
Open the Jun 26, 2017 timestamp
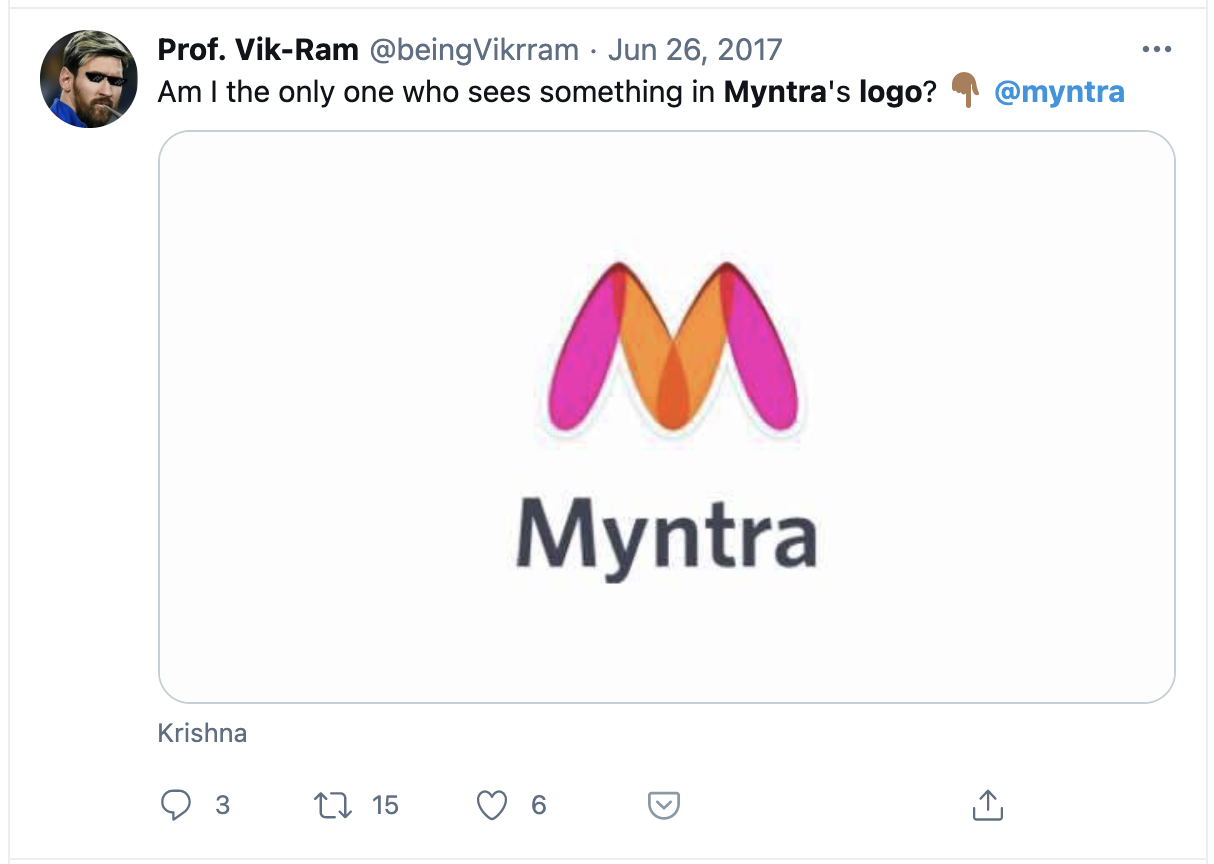pyautogui.click(x=695, y=49)
